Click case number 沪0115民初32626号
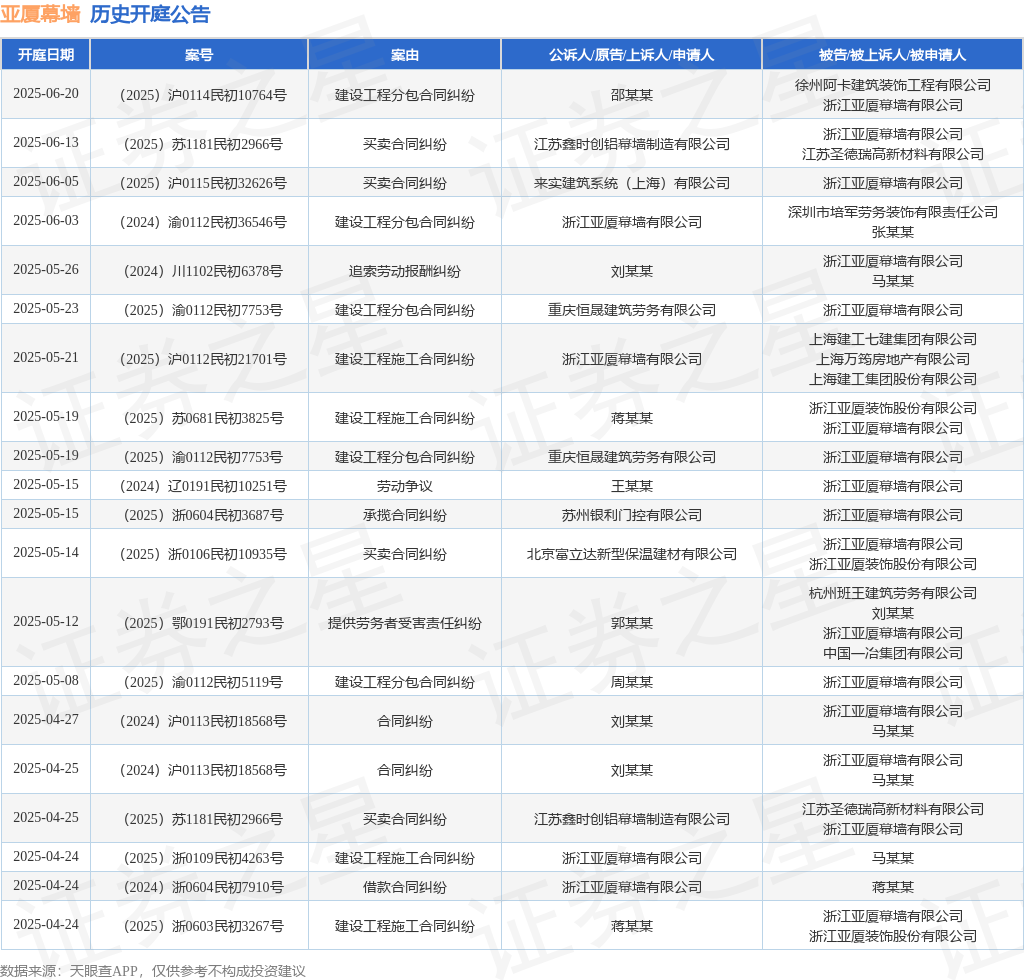Image resolution: width=1024 pixels, height=980 pixels. pos(203,183)
